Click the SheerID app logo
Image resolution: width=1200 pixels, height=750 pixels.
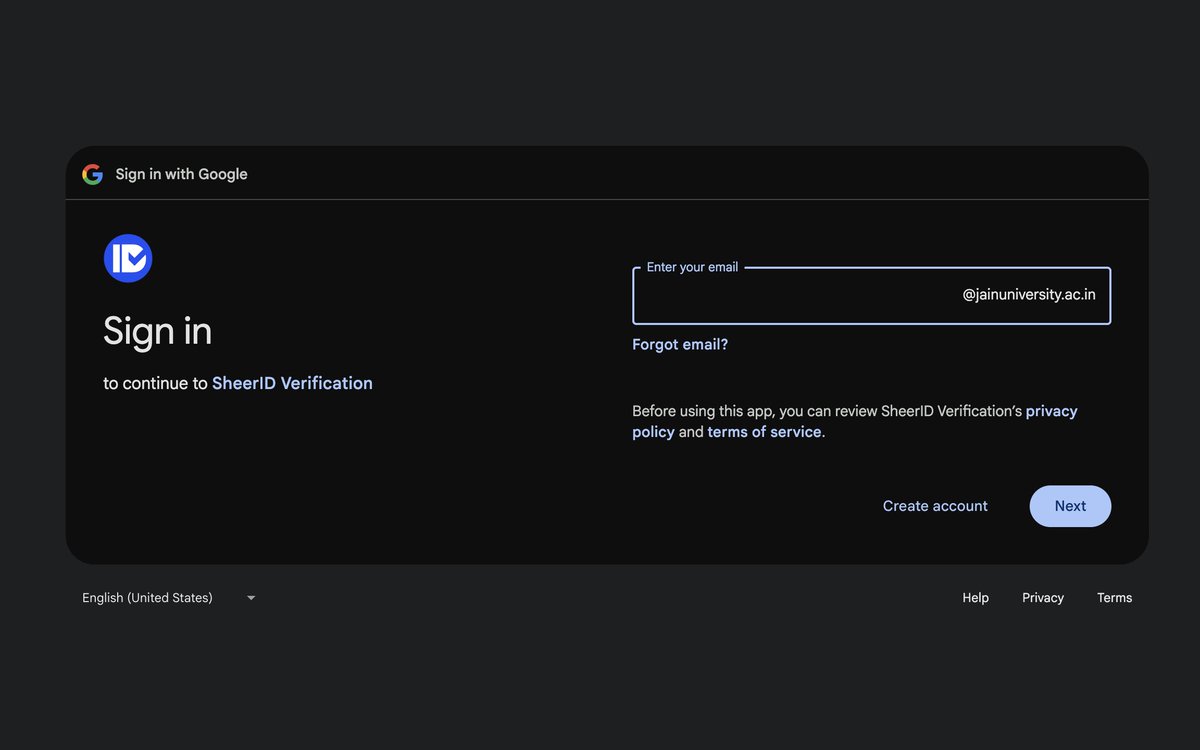click(x=128, y=258)
